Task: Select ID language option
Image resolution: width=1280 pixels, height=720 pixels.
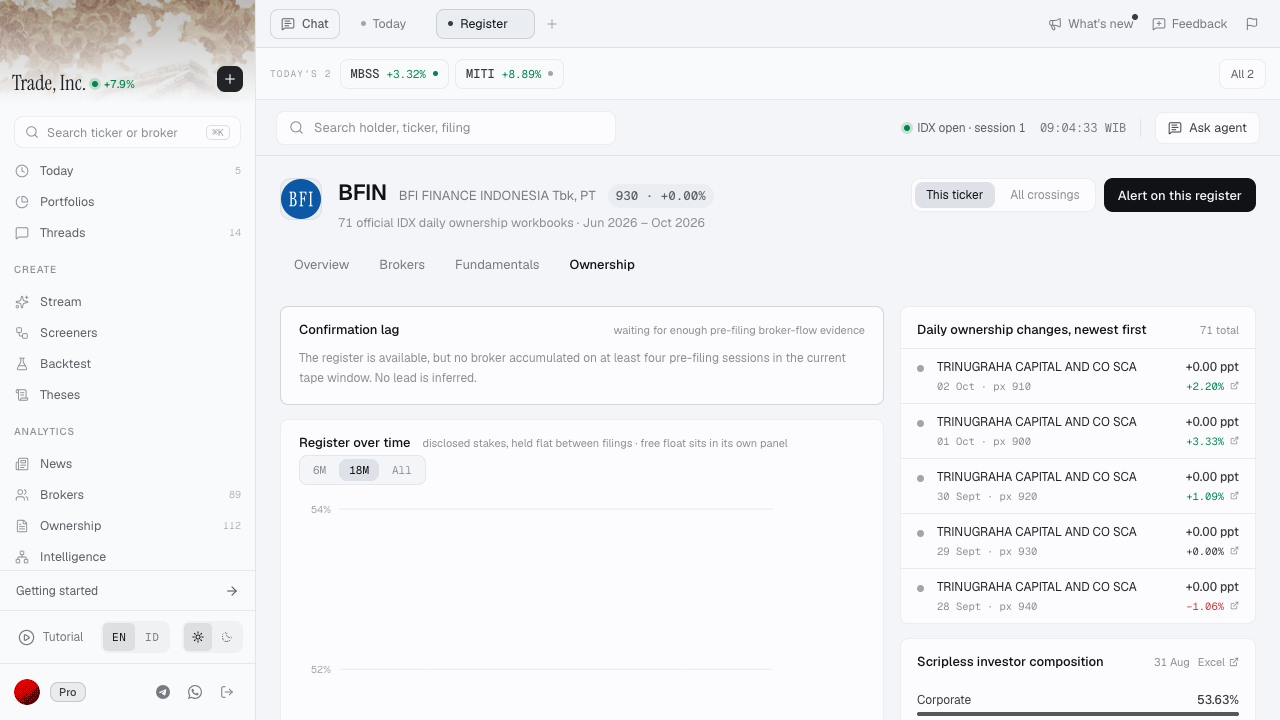Action: (152, 637)
